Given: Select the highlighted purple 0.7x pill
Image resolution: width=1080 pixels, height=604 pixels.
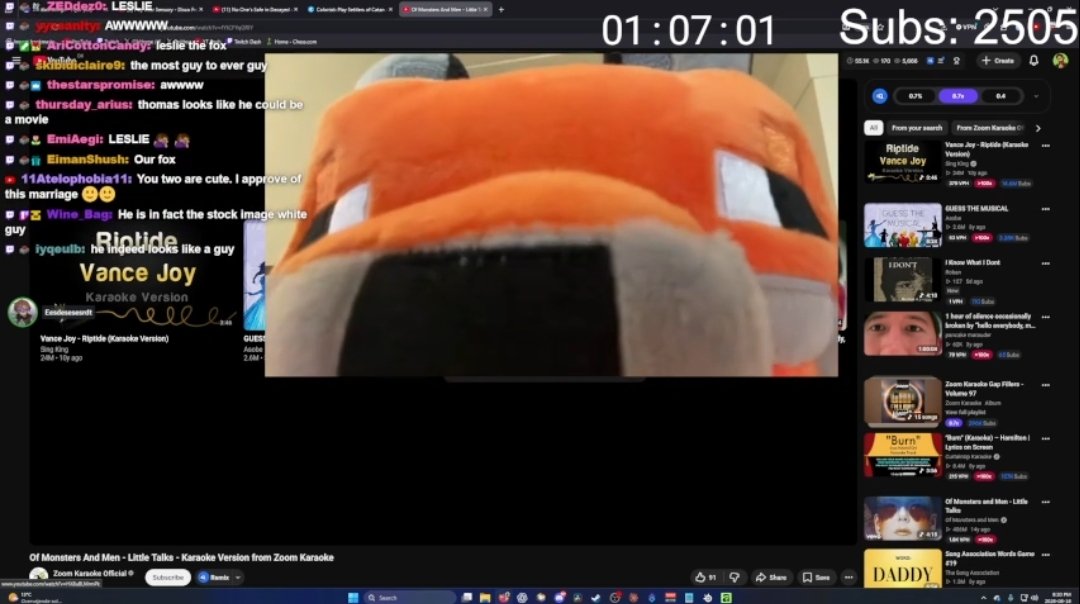Looking at the screenshot, I should pos(958,96).
